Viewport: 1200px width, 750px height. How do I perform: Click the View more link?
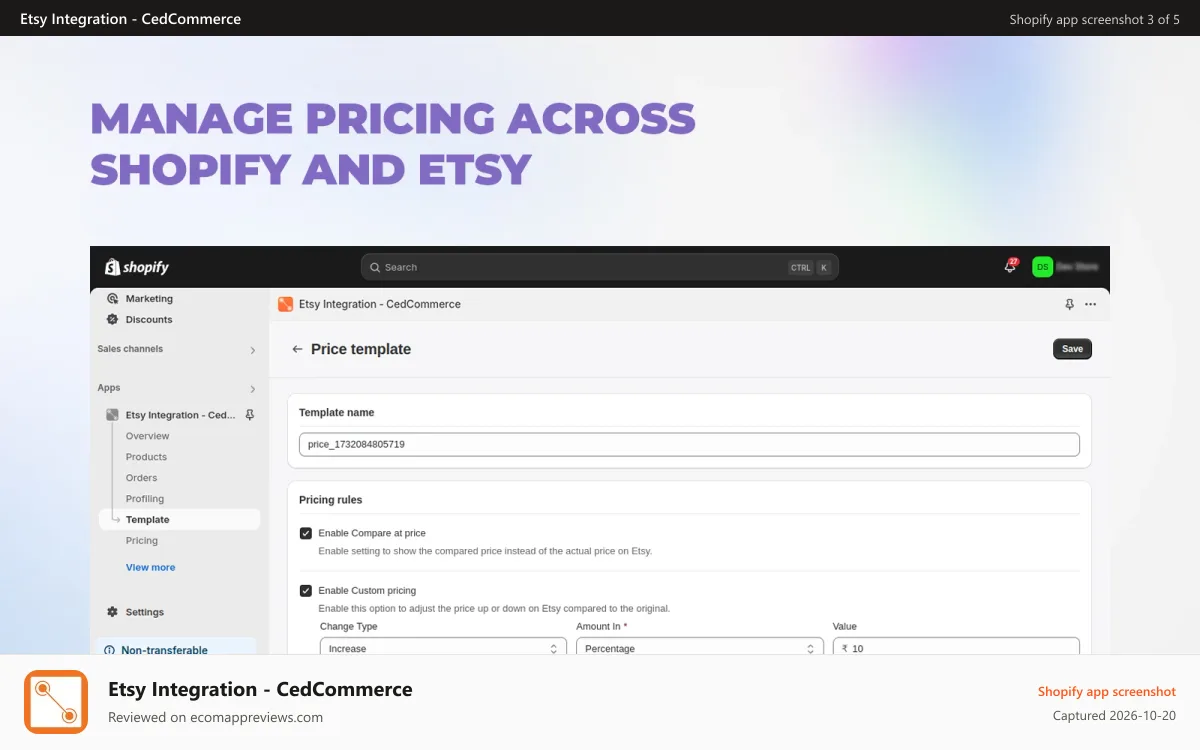coord(150,567)
